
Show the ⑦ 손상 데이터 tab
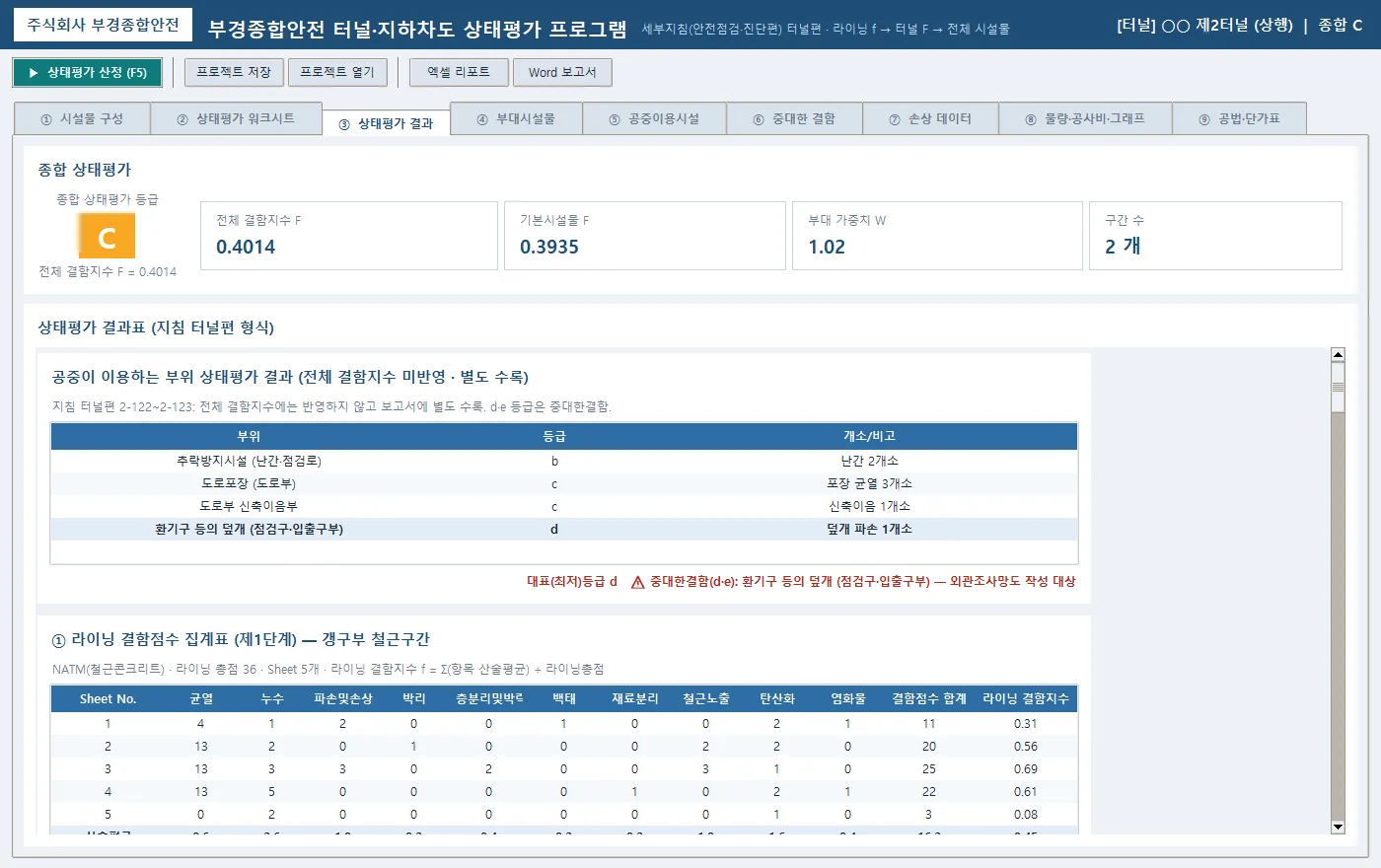pos(930,118)
